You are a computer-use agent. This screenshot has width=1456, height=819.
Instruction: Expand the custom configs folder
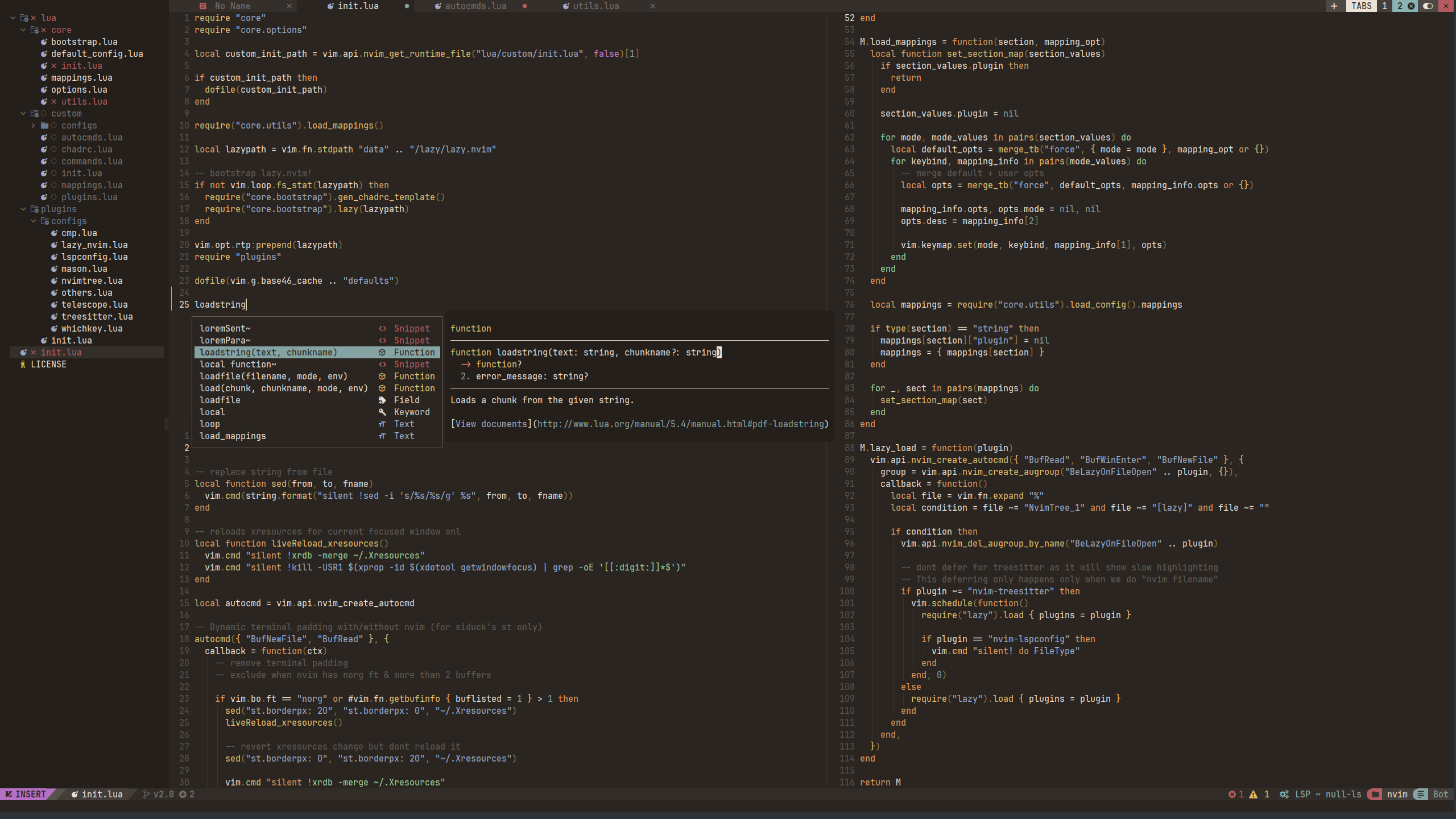tap(33, 125)
